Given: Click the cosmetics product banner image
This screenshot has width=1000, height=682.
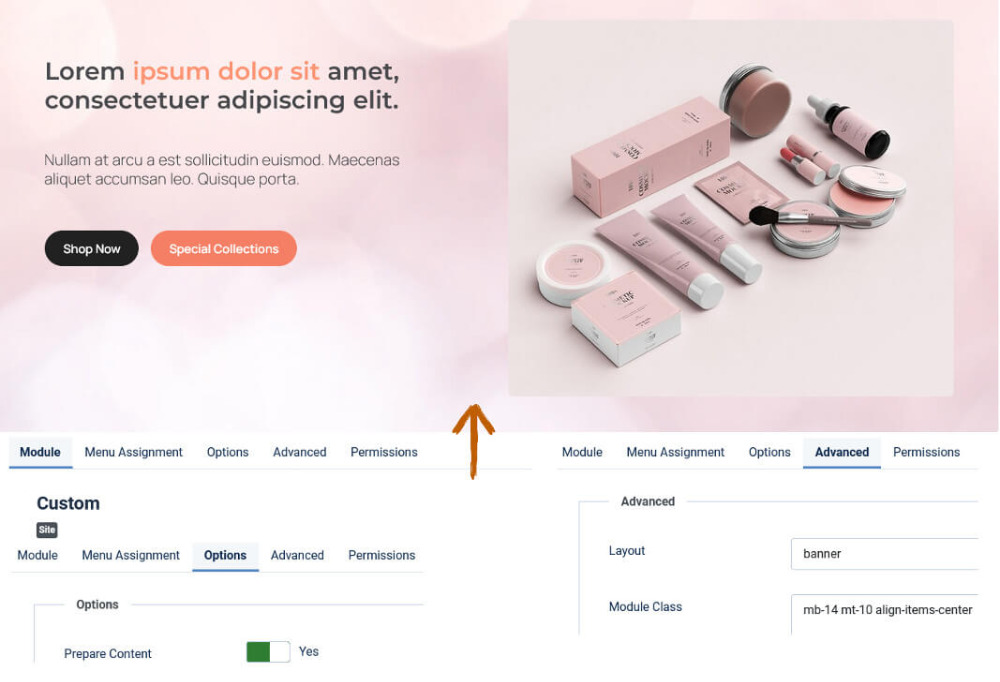Looking at the screenshot, I should [x=731, y=208].
